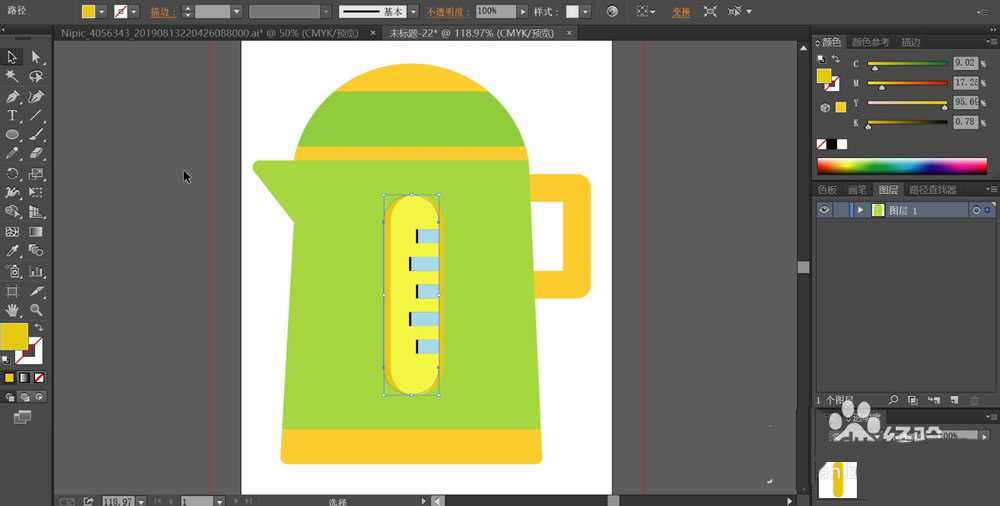Viewport: 1000px width, 506px height.
Task: Click the 描边 link in control bar
Action: pyautogui.click(x=161, y=11)
